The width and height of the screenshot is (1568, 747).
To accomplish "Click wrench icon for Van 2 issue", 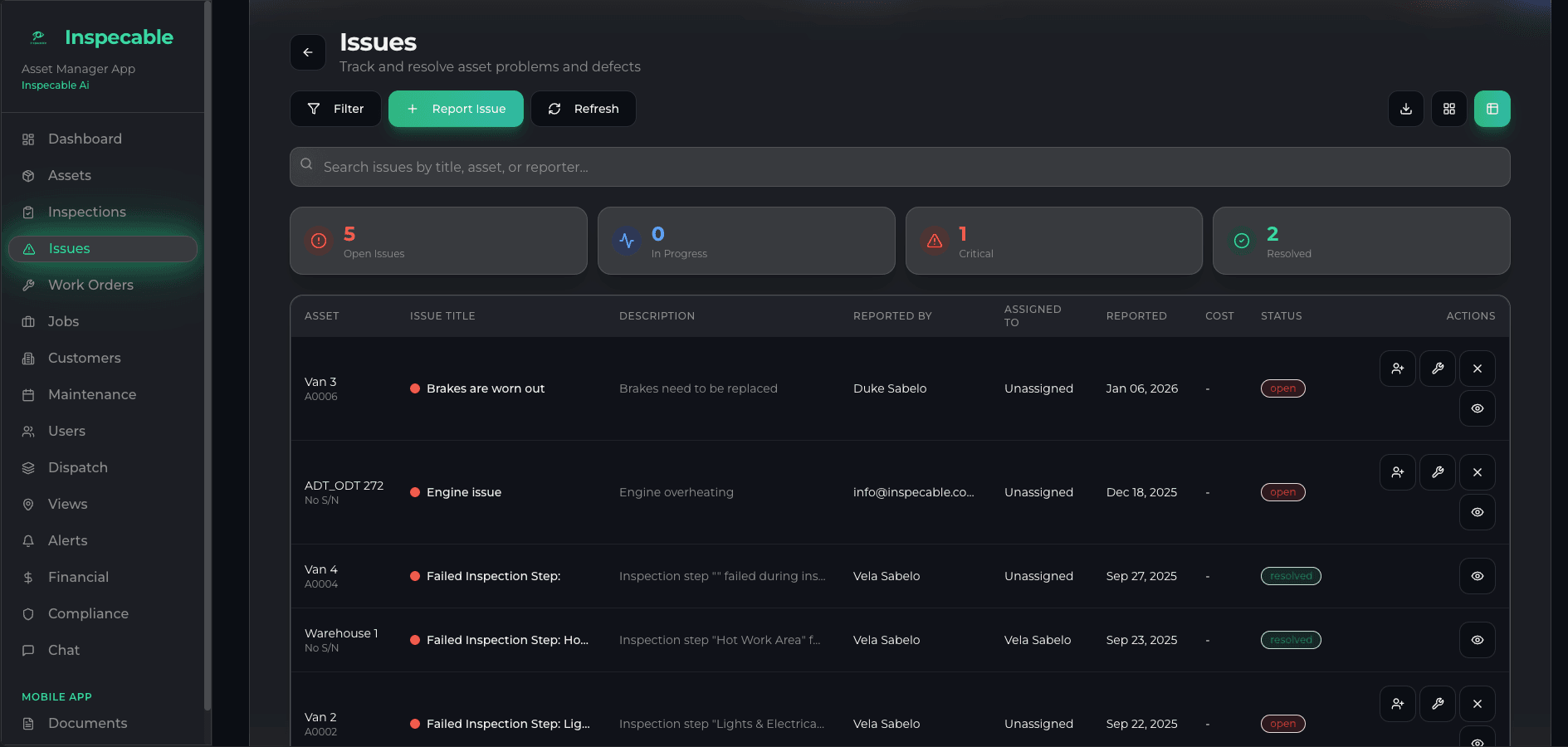I will pyautogui.click(x=1438, y=704).
